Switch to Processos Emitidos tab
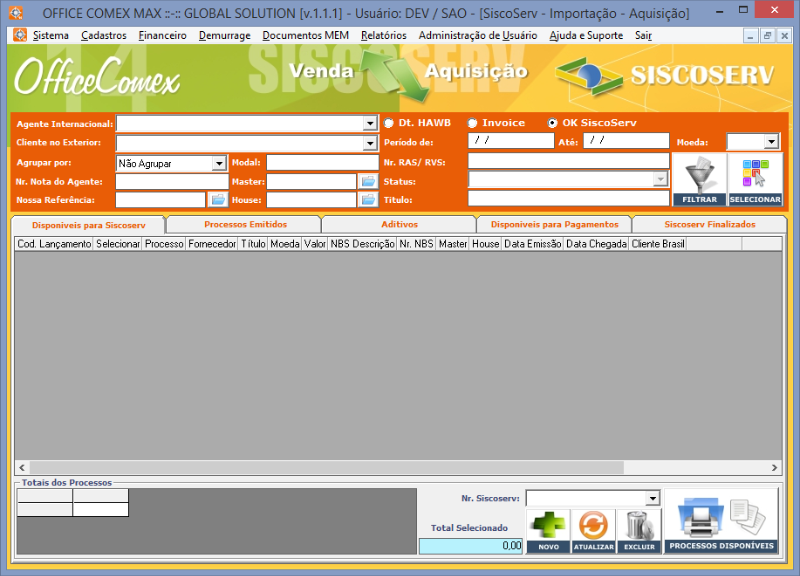 [245, 224]
